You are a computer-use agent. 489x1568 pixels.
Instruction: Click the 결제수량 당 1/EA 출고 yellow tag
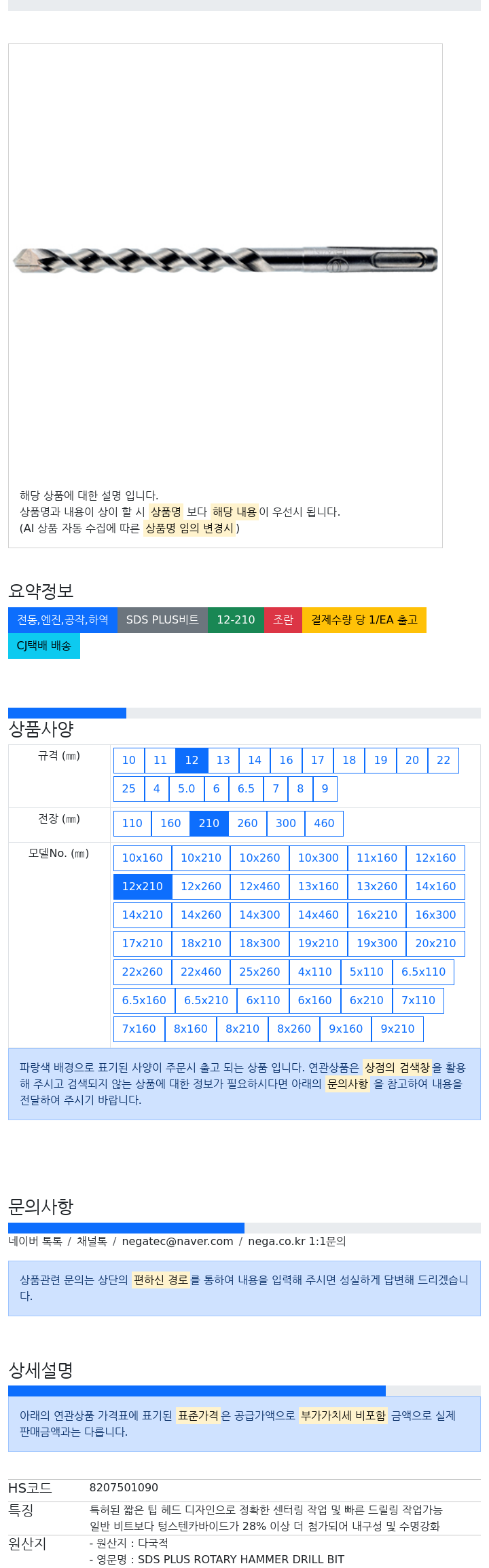[364, 620]
